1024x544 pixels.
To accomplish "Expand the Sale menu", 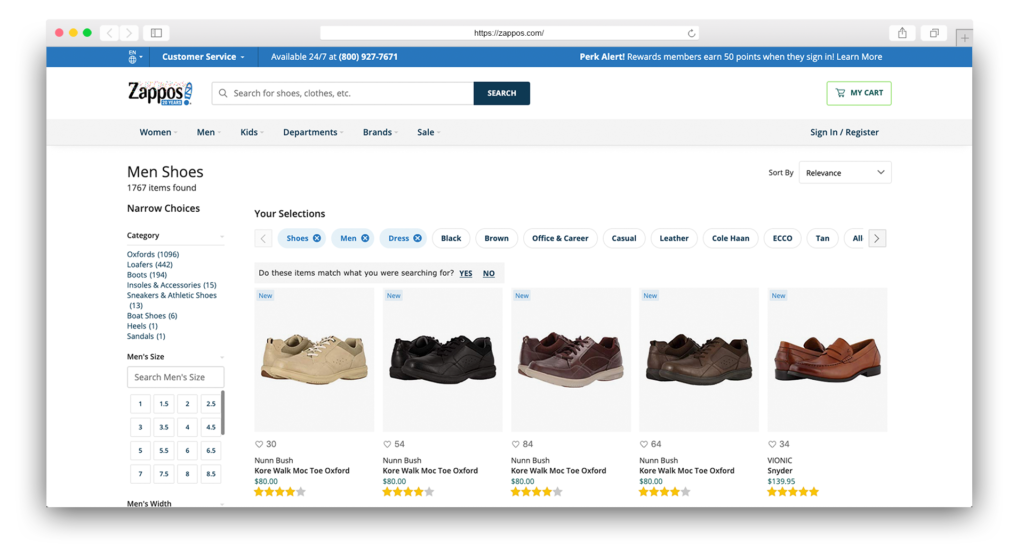I will tap(428, 133).
